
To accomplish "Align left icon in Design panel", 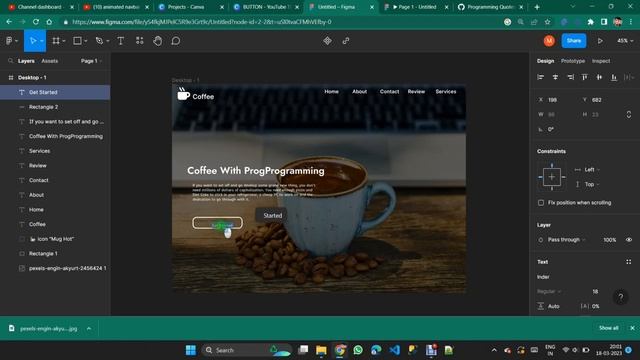I will click(x=540, y=77).
